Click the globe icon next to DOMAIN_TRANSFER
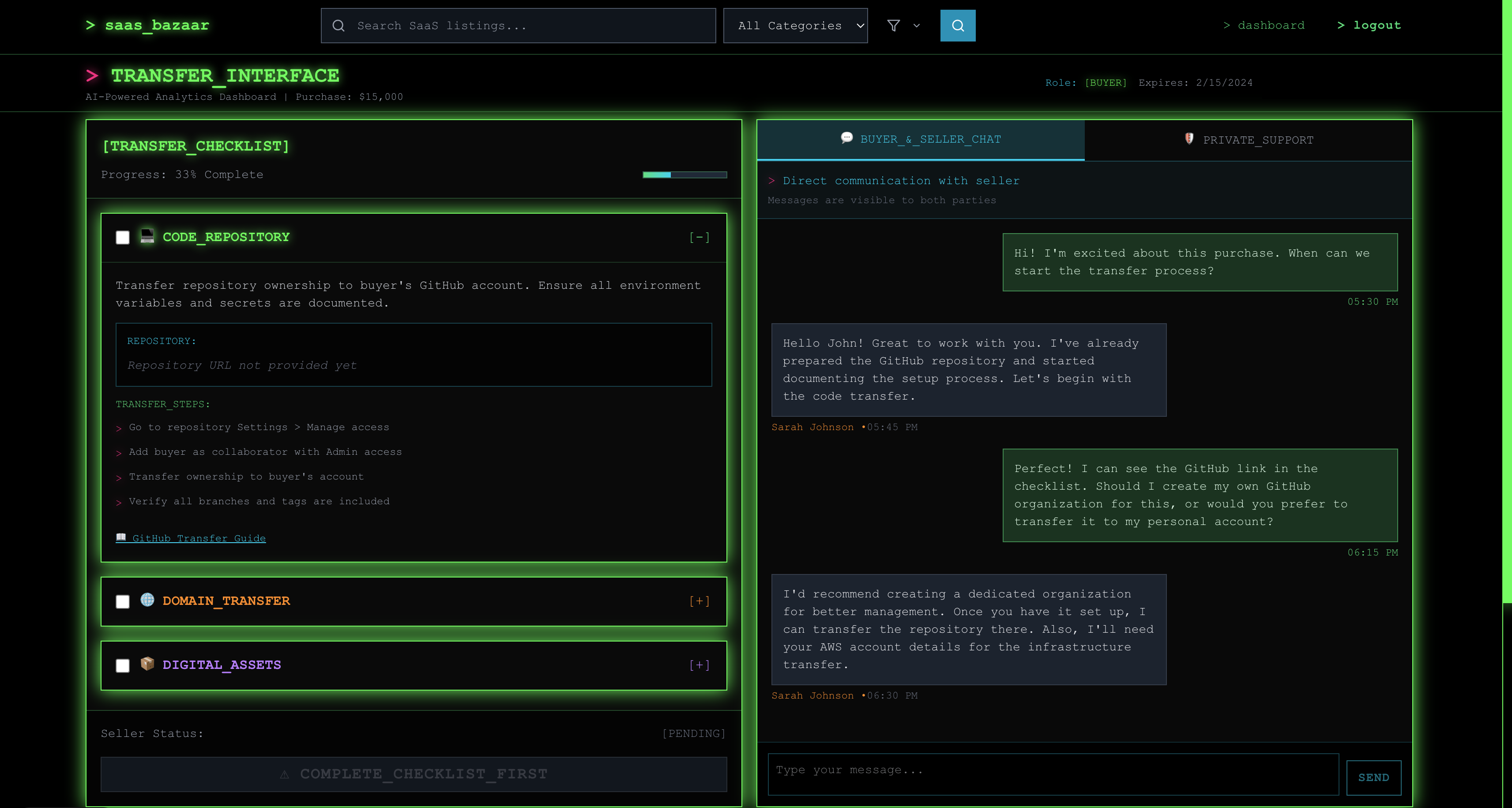The height and width of the screenshot is (808, 1512). click(147, 601)
